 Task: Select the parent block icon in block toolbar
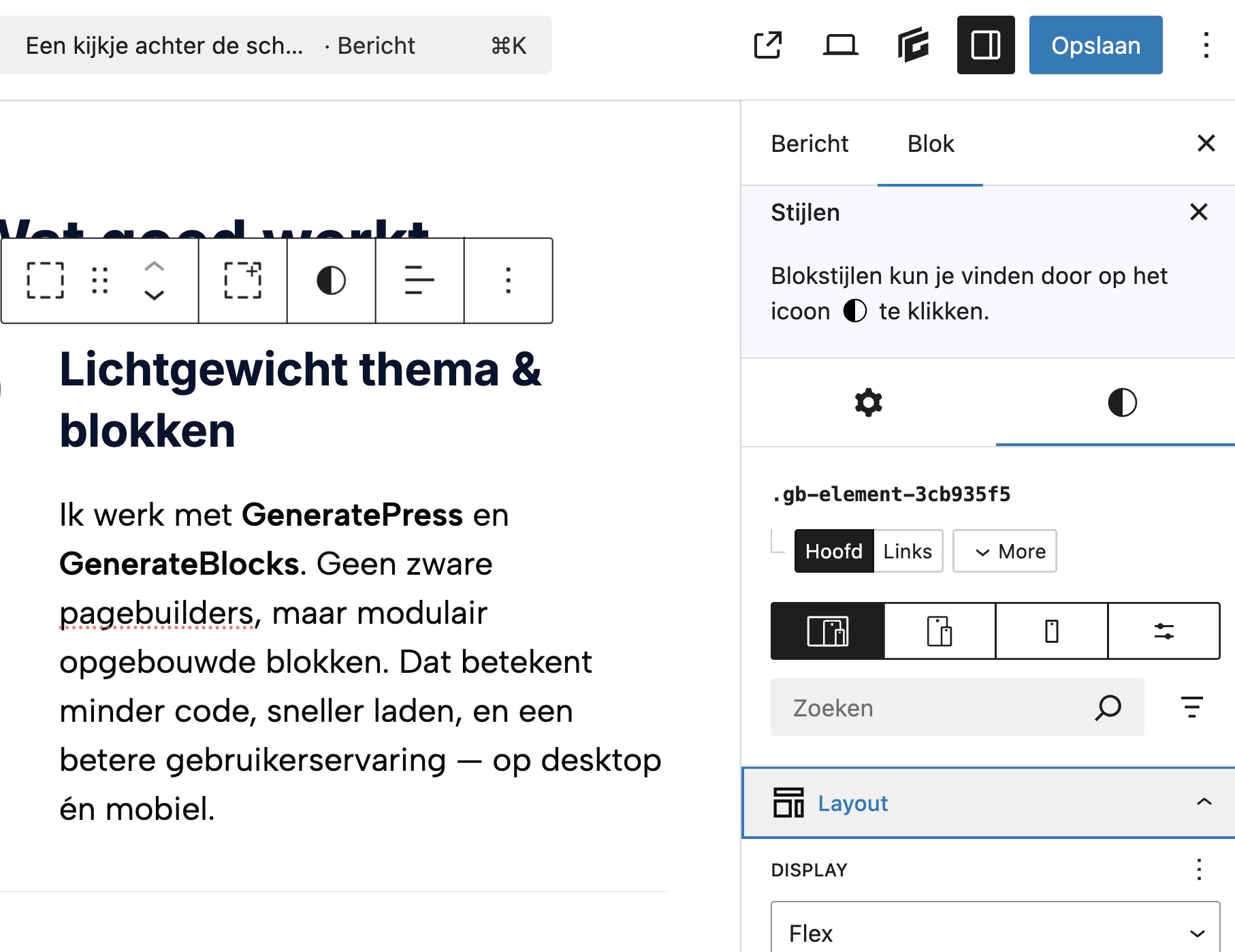(242, 279)
